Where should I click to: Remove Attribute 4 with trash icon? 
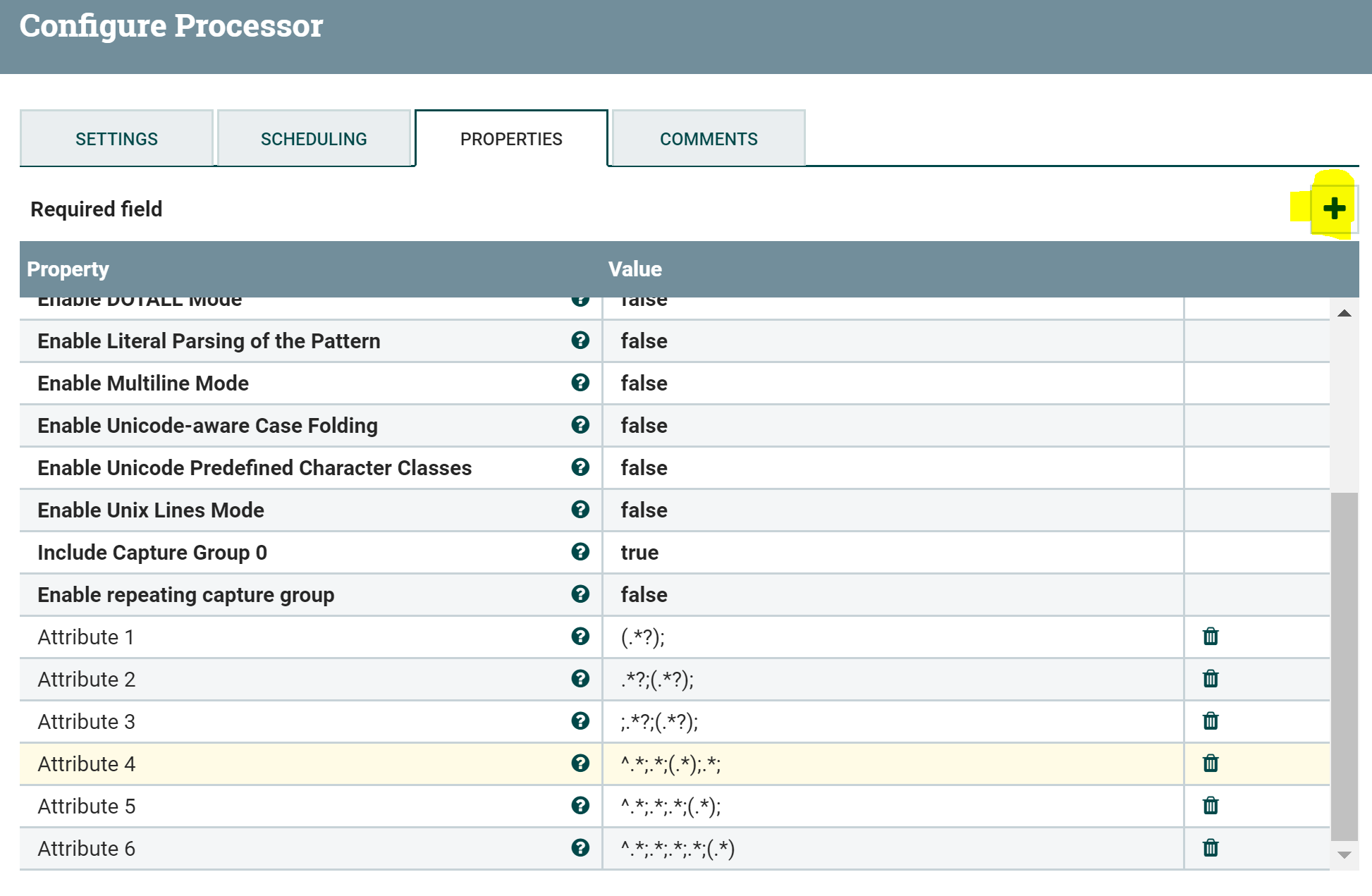(1211, 763)
